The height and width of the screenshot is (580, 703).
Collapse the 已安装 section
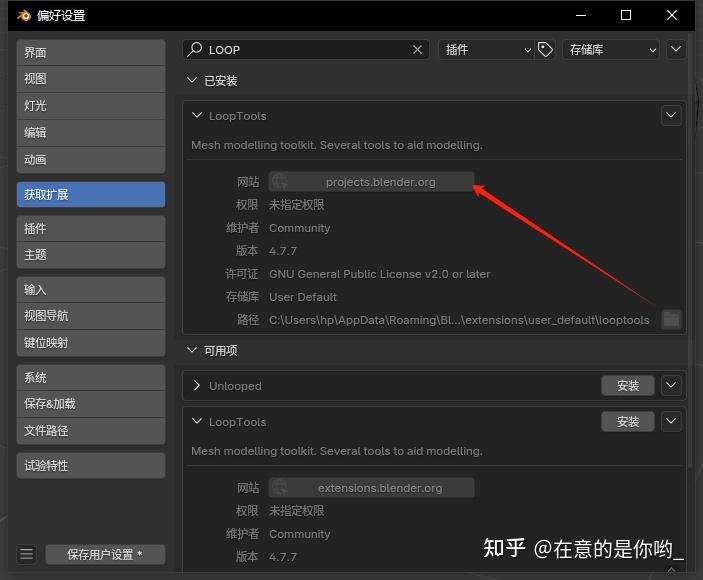coord(192,80)
